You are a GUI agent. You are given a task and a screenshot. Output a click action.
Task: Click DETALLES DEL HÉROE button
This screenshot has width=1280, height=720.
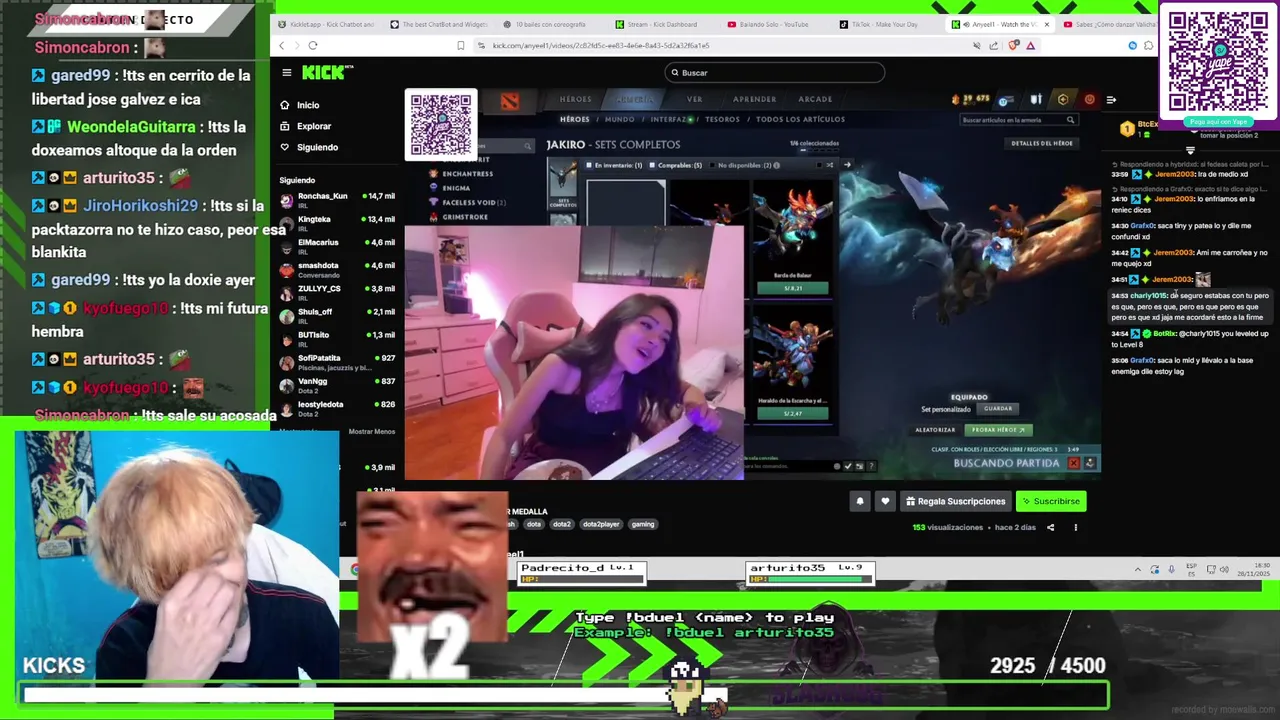click(1042, 143)
